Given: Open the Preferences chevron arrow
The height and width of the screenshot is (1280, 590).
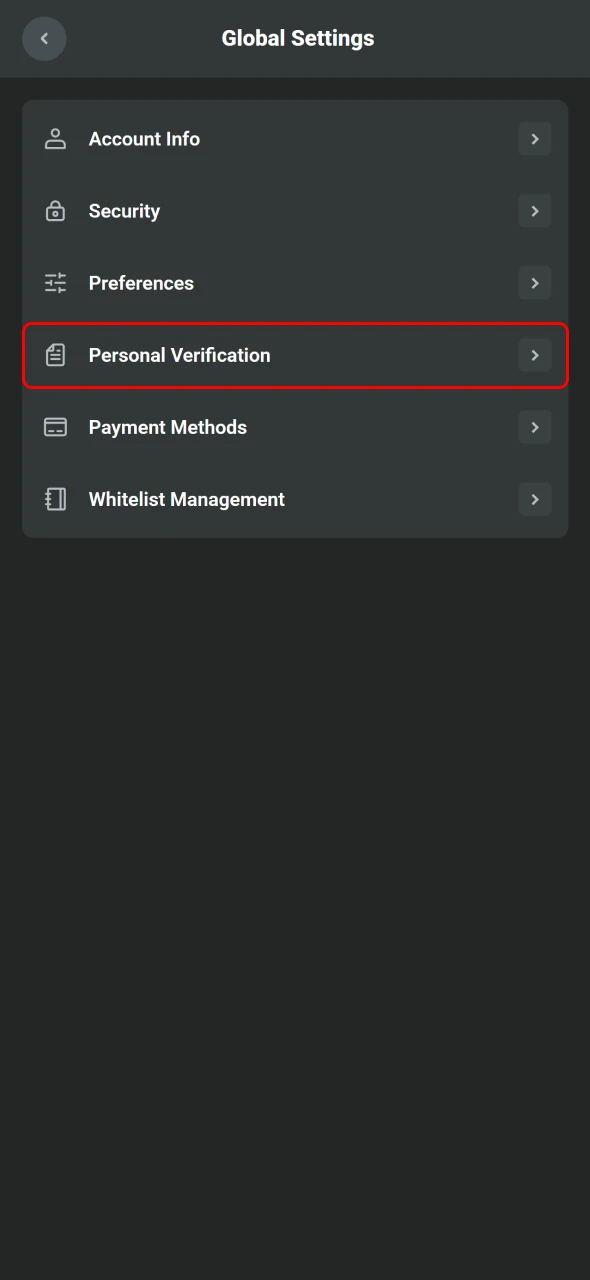Looking at the screenshot, I should point(535,283).
